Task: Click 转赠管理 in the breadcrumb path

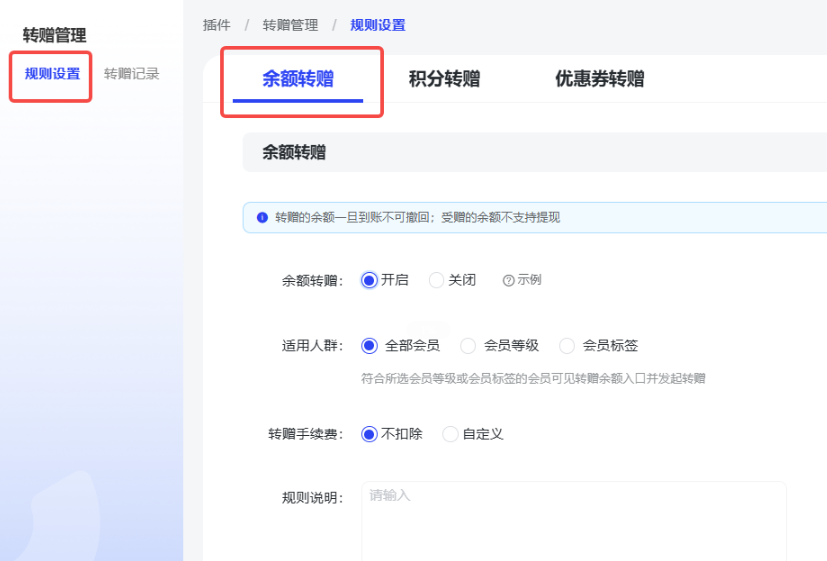Action: click(x=290, y=25)
